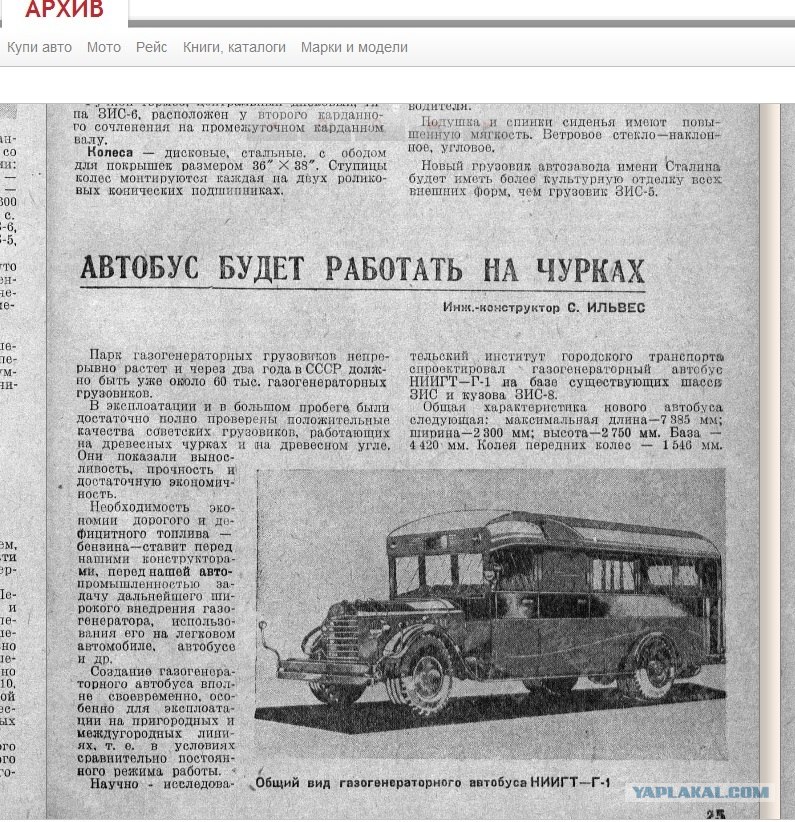The image size is (795, 822).
Task: Go to Книги, каталоги section
Action: [234, 47]
